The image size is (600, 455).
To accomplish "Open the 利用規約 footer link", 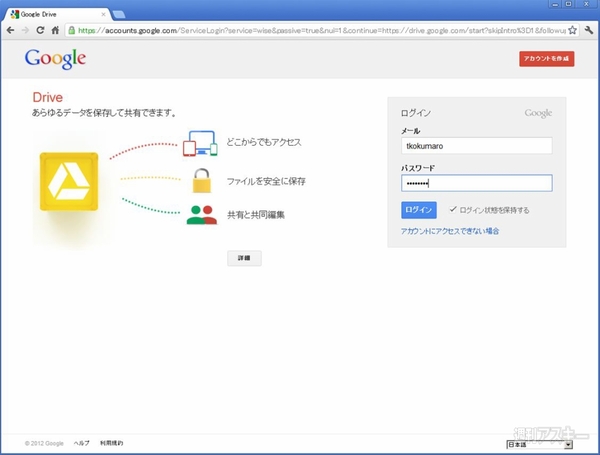I will (x=112, y=443).
